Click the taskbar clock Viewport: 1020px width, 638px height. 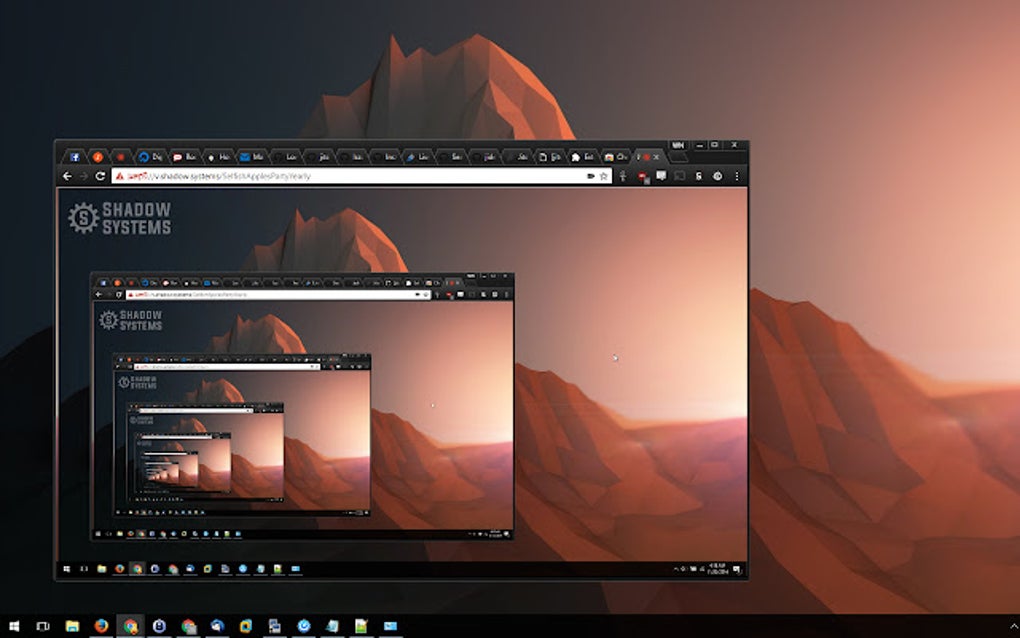(x=717, y=566)
